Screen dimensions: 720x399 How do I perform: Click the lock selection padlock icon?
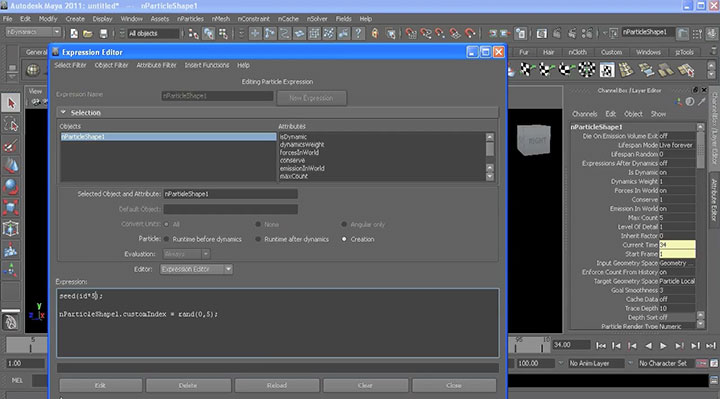(375, 34)
